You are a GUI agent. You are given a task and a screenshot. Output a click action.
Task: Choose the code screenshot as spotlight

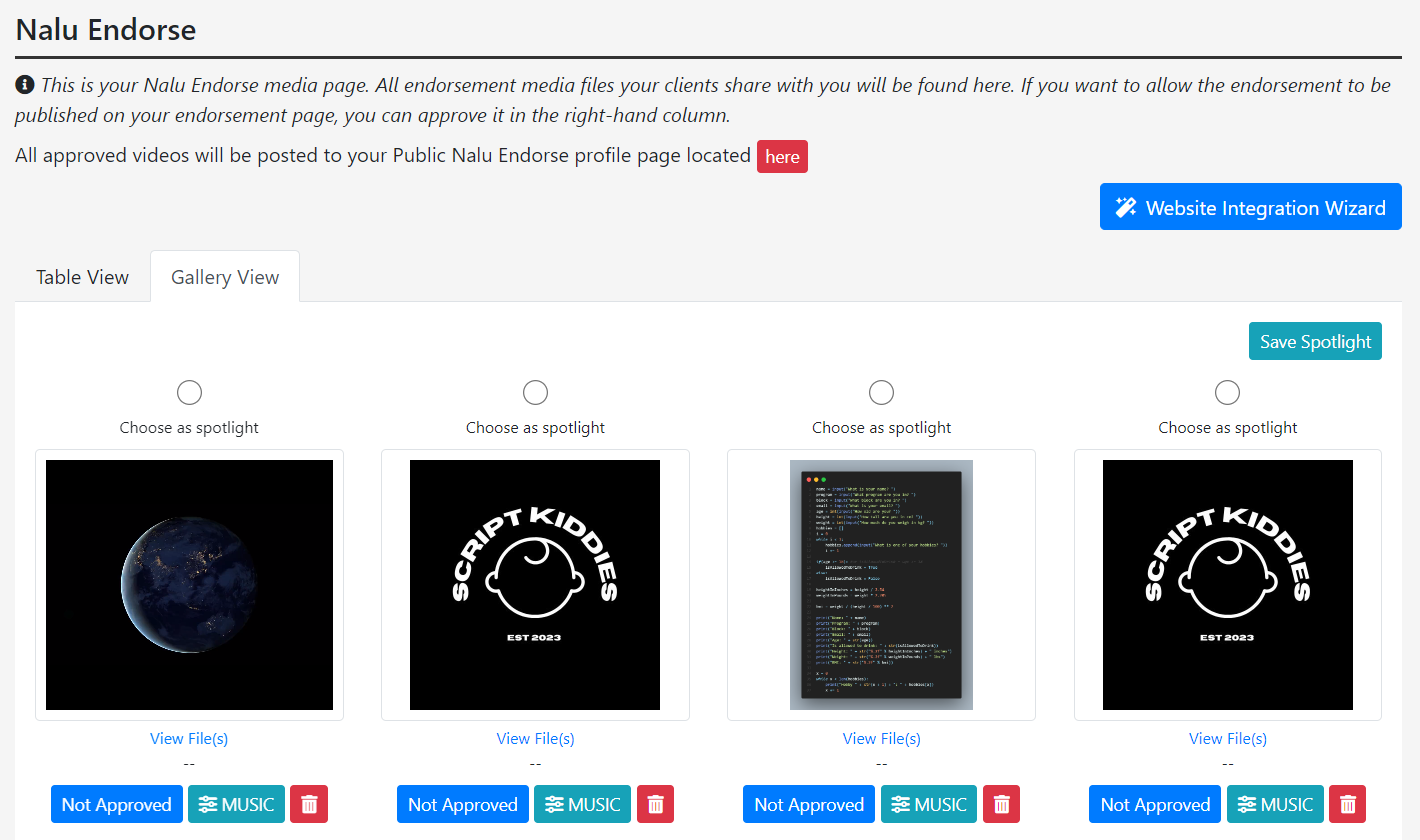(881, 393)
